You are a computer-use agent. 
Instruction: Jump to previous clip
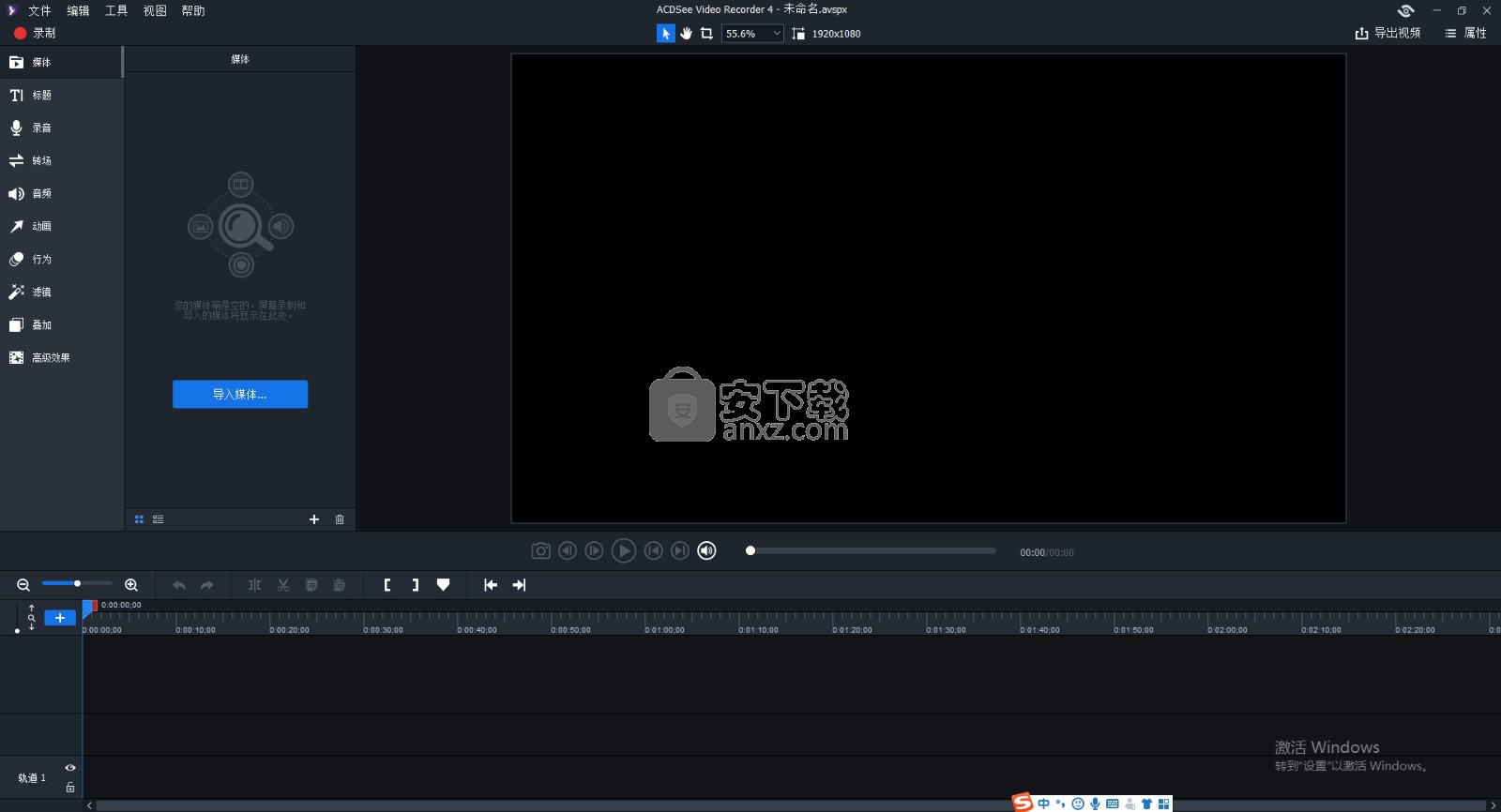click(654, 551)
